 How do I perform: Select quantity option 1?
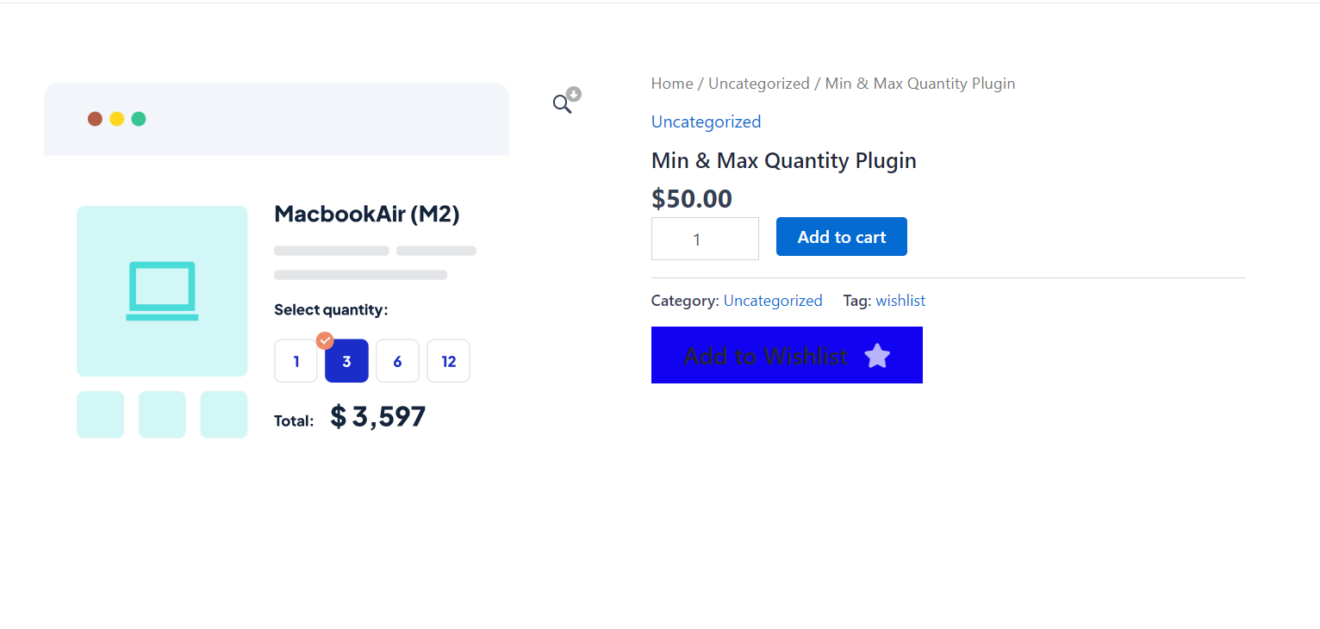click(296, 361)
